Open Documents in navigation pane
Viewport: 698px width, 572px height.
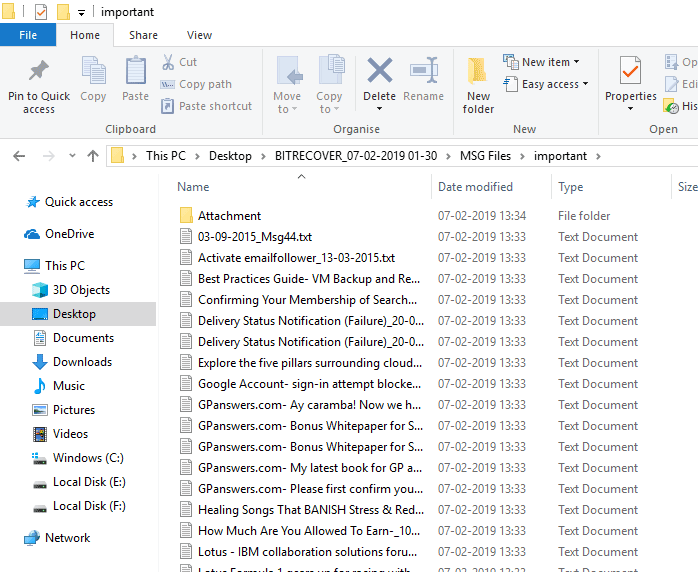click(83, 338)
